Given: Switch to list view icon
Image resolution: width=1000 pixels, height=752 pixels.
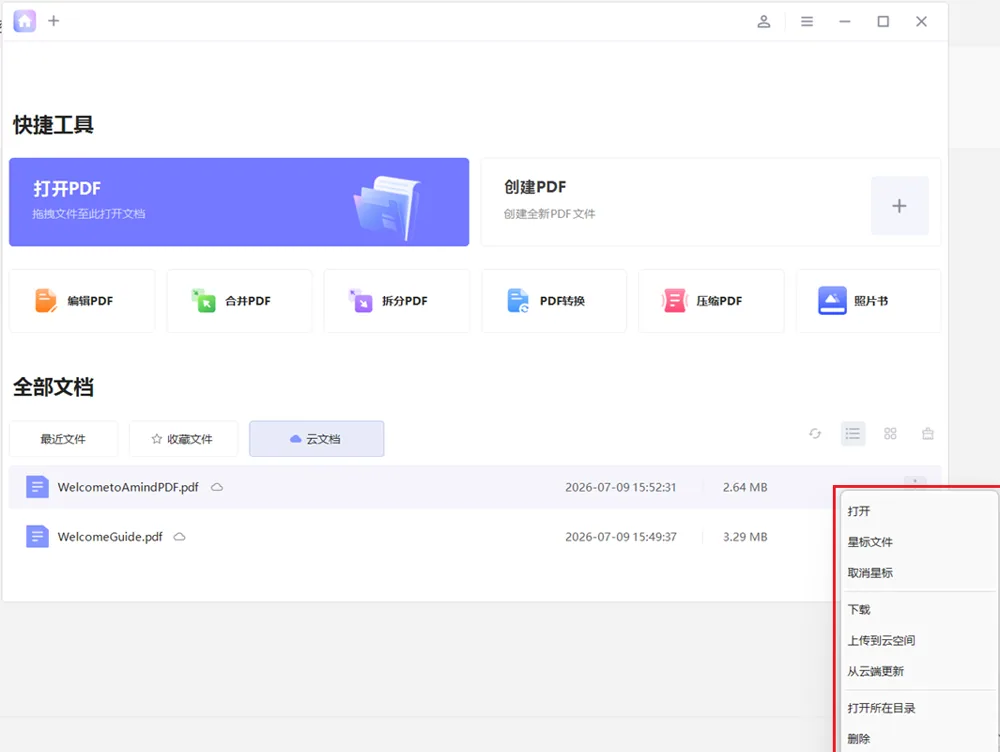Looking at the screenshot, I should (x=853, y=434).
